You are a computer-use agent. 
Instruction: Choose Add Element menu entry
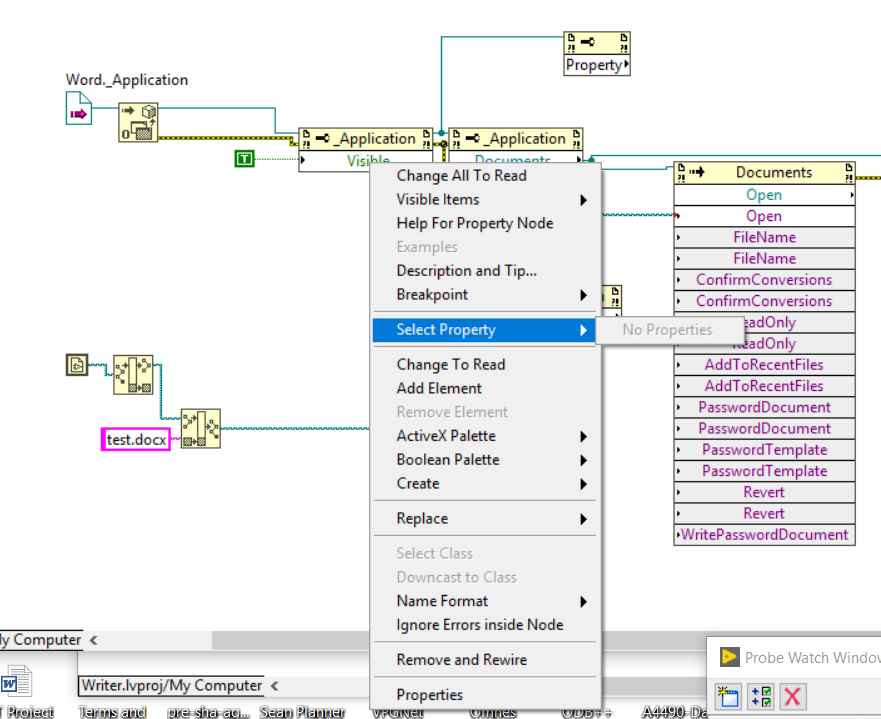click(485, 389)
